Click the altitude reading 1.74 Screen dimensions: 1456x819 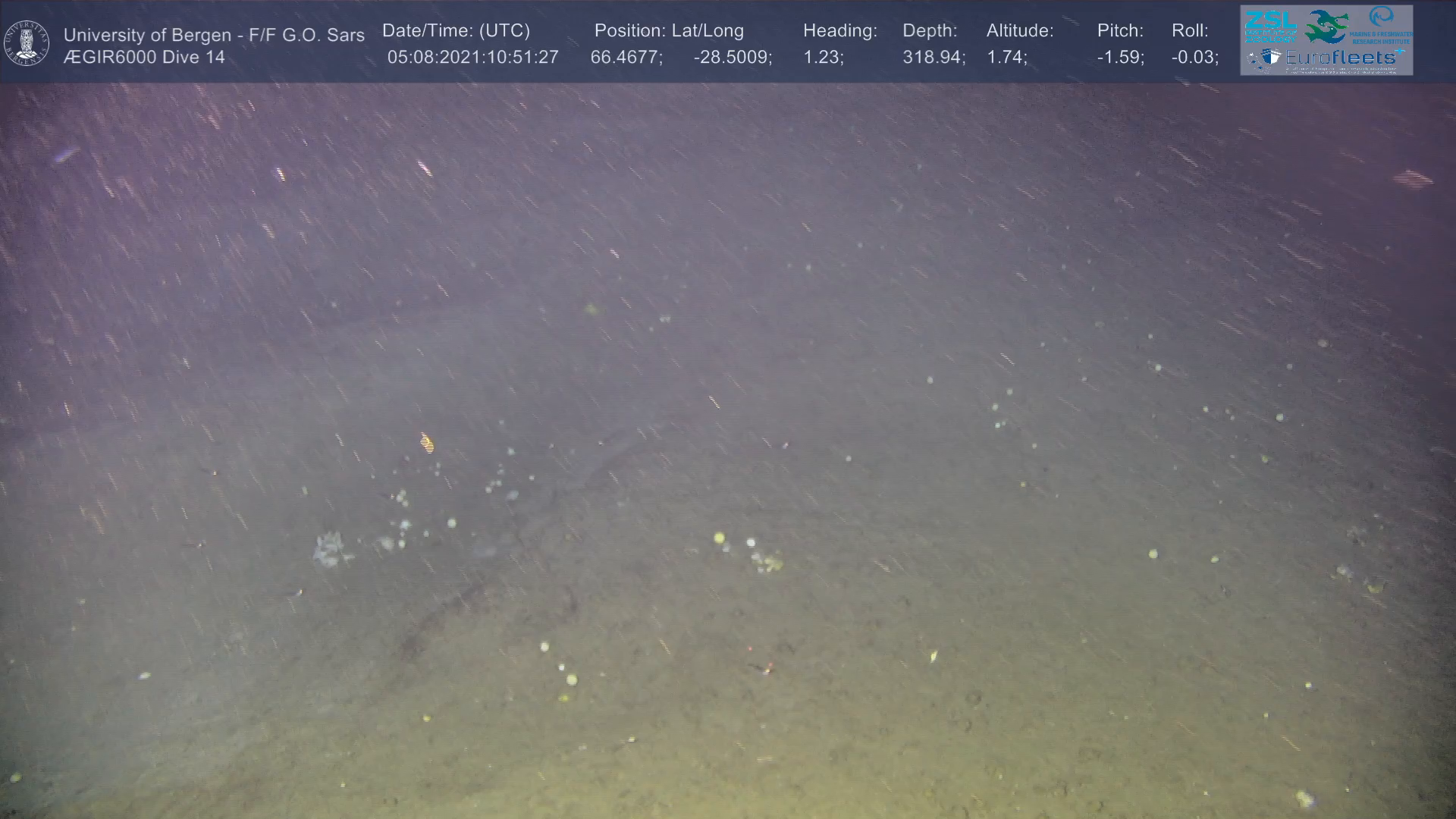click(x=1006, y=57)
